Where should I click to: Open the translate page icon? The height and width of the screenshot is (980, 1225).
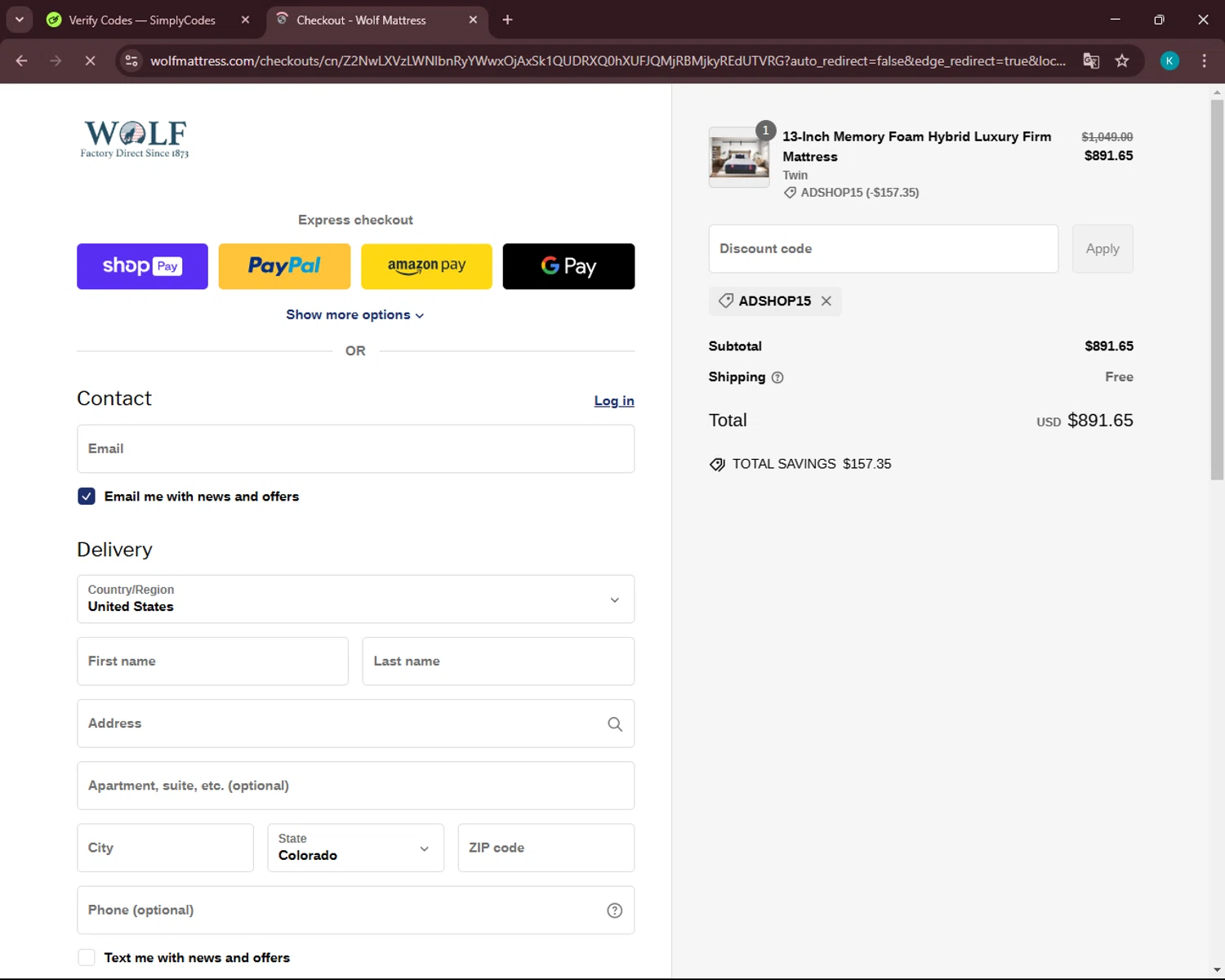click(1091, 60)
